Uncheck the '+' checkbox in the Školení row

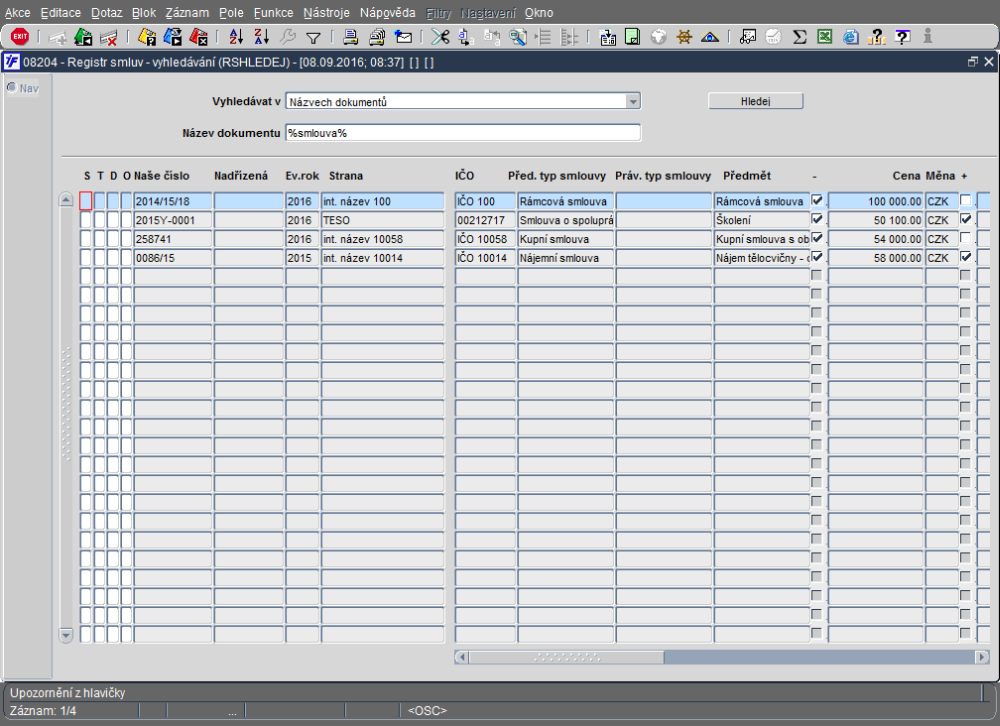(x=965, y=219)
